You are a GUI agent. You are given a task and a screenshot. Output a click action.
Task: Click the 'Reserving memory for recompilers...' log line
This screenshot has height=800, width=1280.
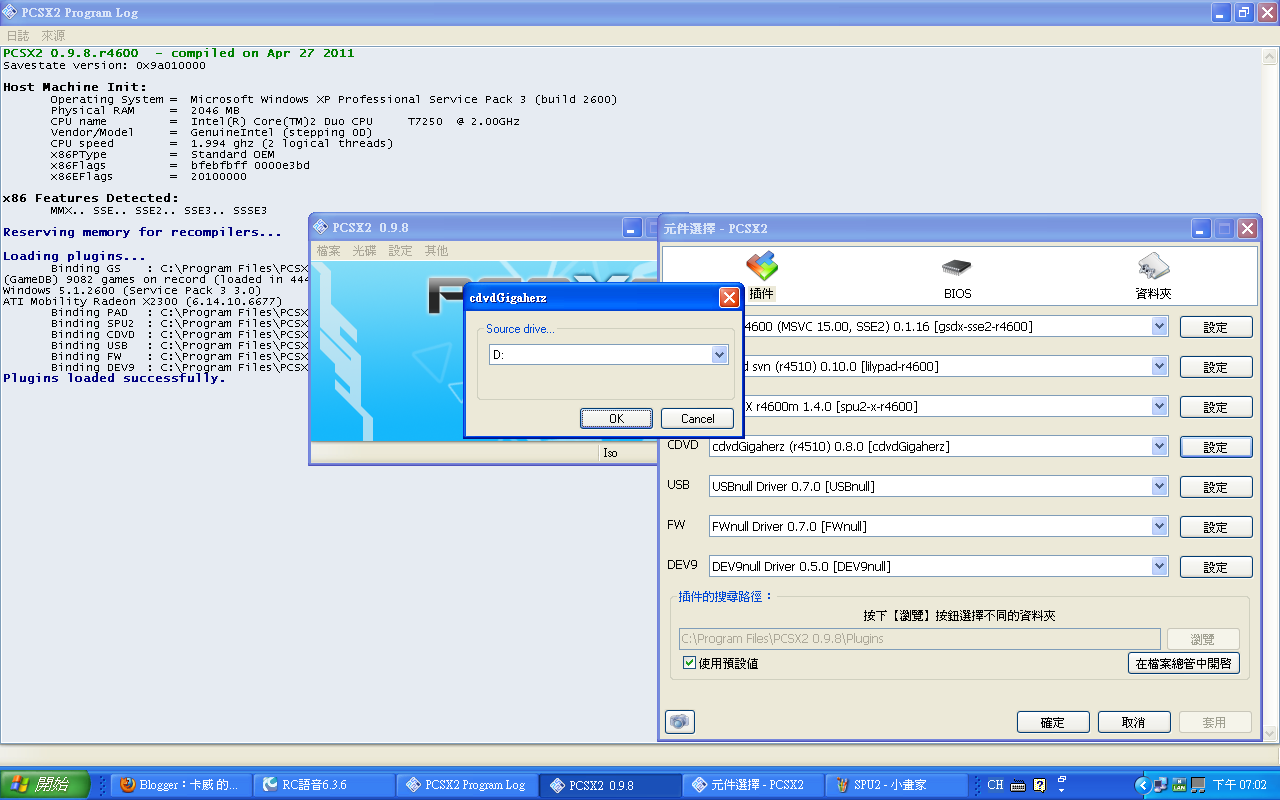pyautogui.click(x=142, y=232)
